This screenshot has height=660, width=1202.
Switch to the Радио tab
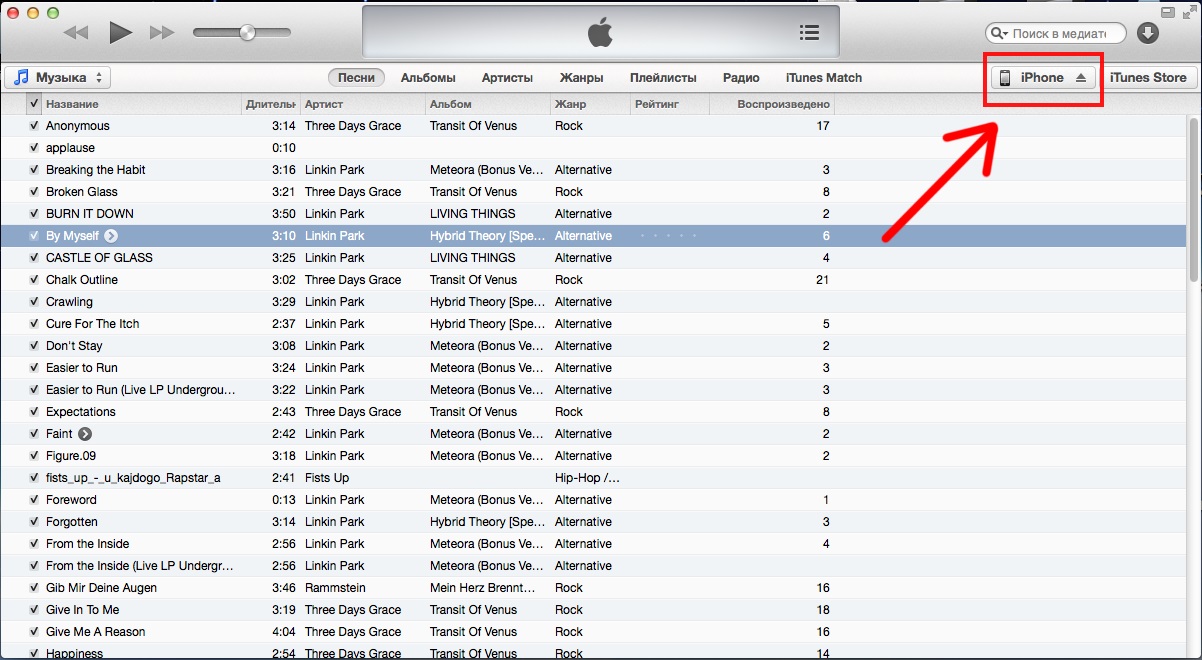tap(741, 78)
